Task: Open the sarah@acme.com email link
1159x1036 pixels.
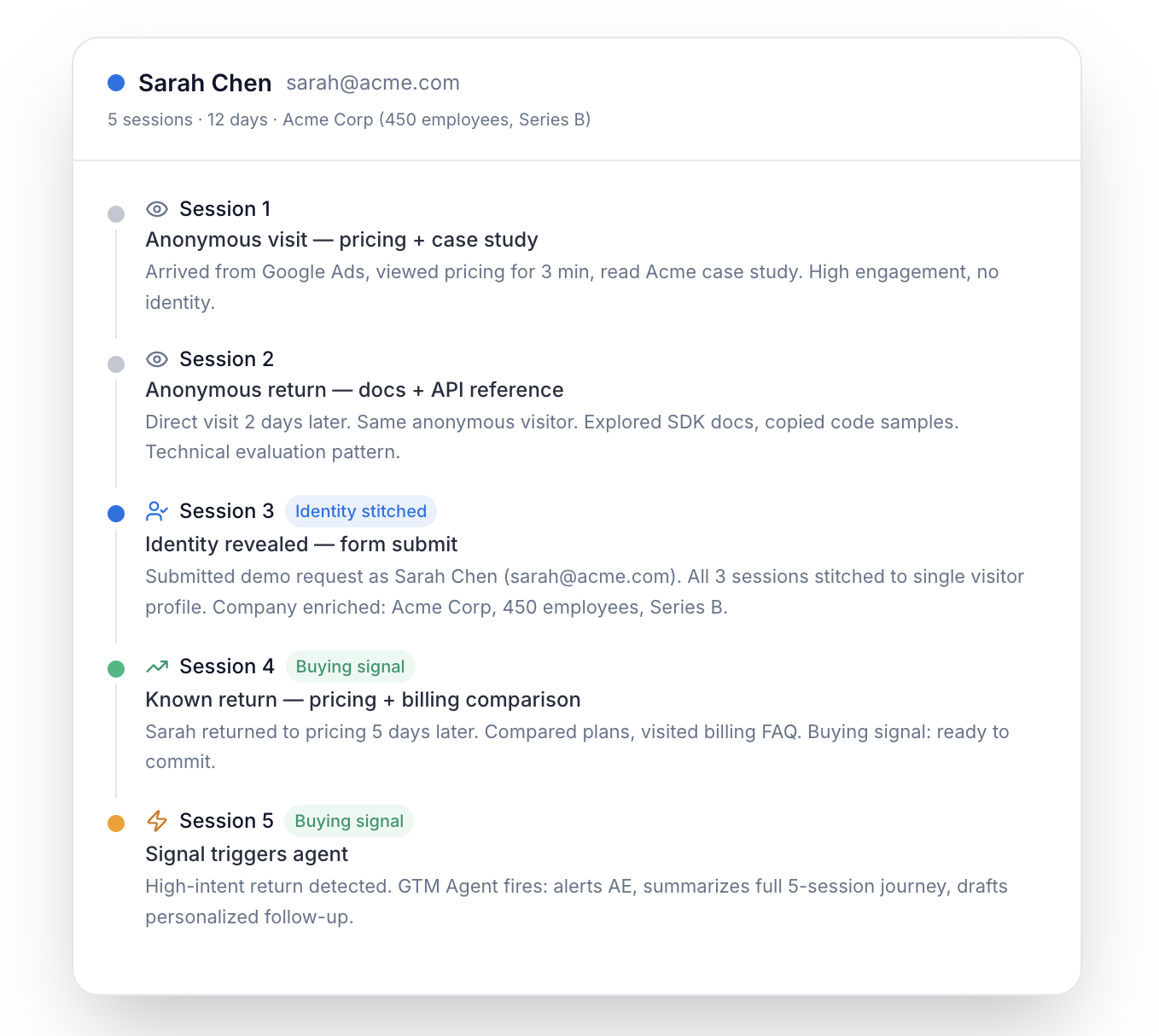Action: pyautogui.click(x=373, y=83)
